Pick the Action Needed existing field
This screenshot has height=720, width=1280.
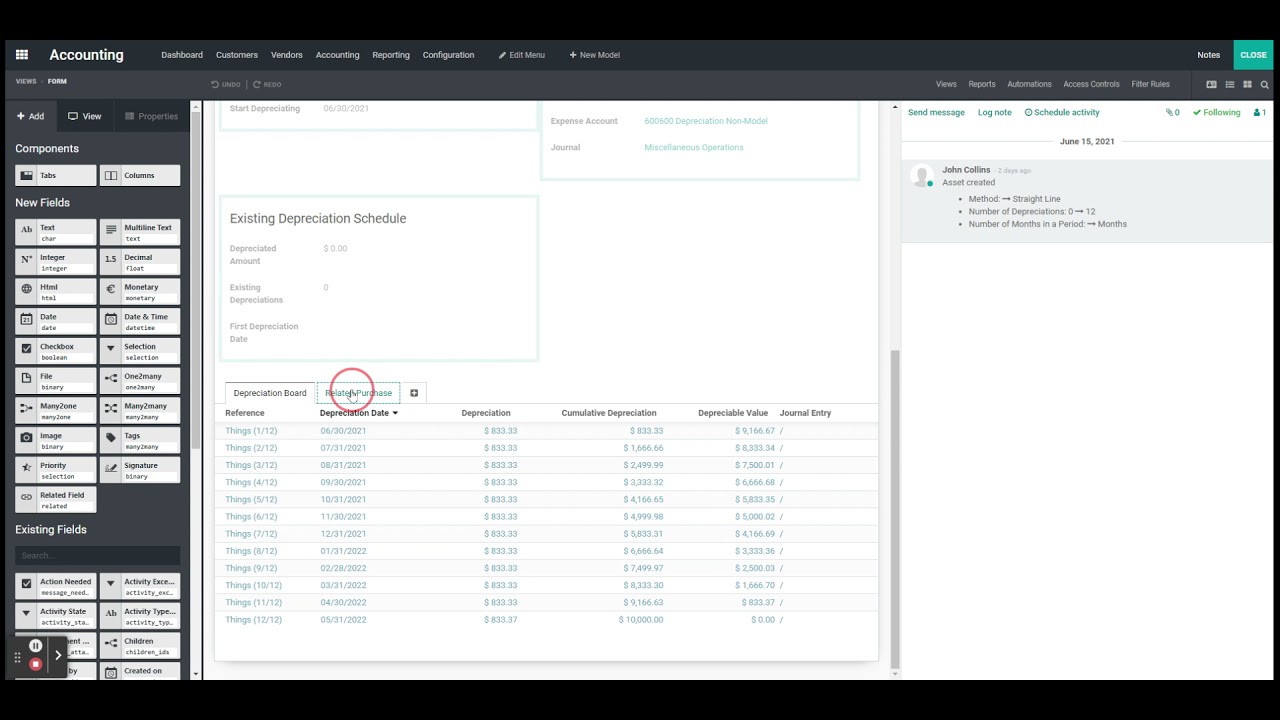56,586
